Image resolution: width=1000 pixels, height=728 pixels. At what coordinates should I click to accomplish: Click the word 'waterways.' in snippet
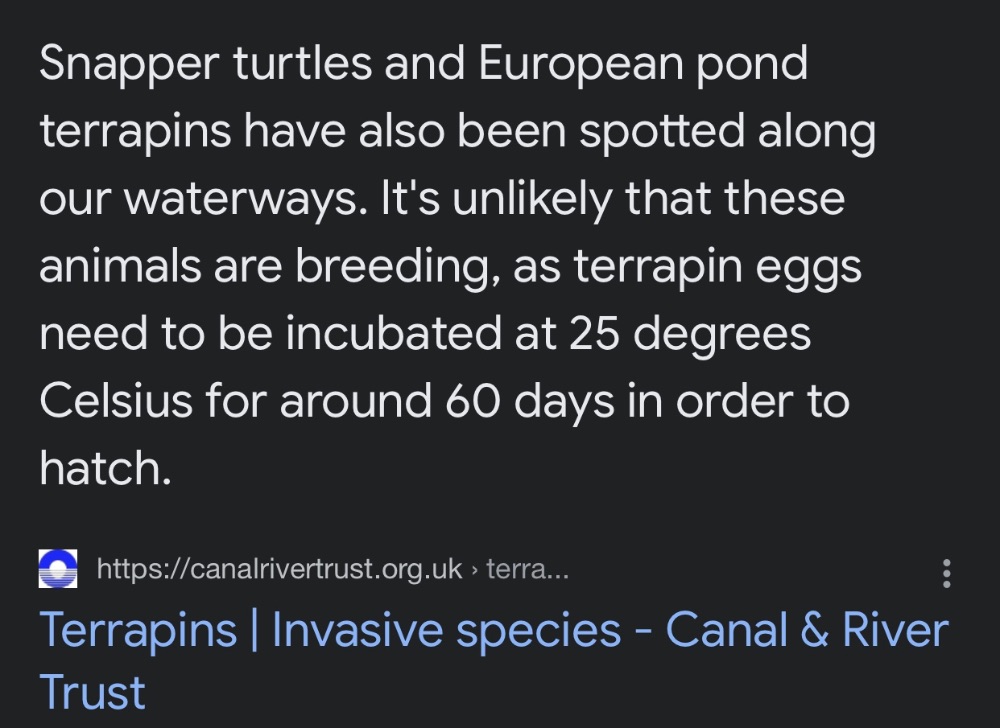[246, 199]
